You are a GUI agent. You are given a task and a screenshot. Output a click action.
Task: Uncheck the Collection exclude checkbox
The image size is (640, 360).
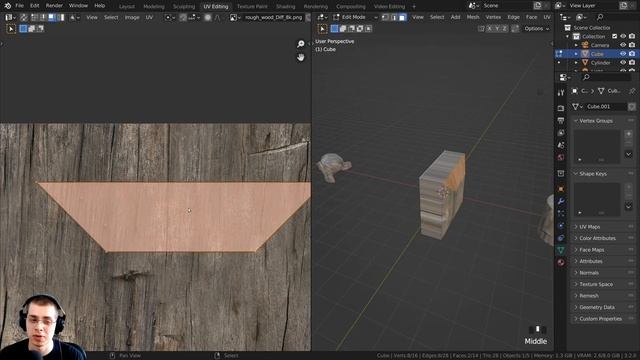click(615, 36)
